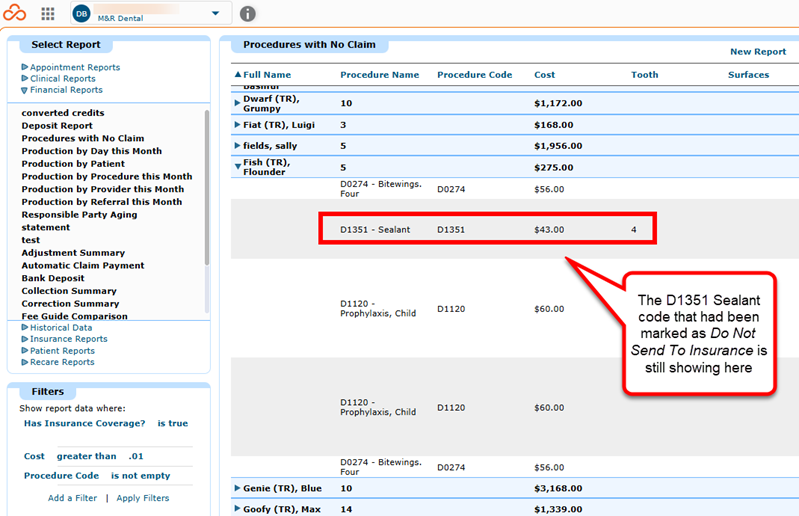Click the orange cloud logo icon
This screenshot has width=799, height=516.
click(14, 13)
